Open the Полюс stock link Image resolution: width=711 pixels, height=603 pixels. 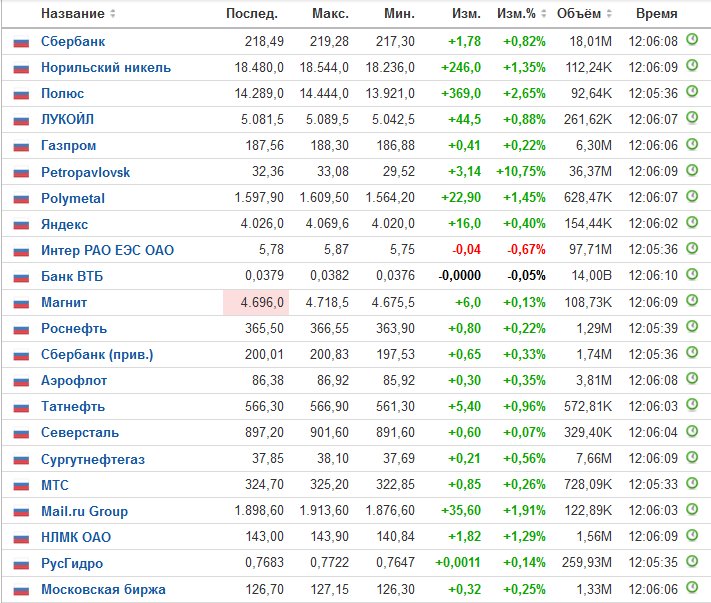pos(63,93)
